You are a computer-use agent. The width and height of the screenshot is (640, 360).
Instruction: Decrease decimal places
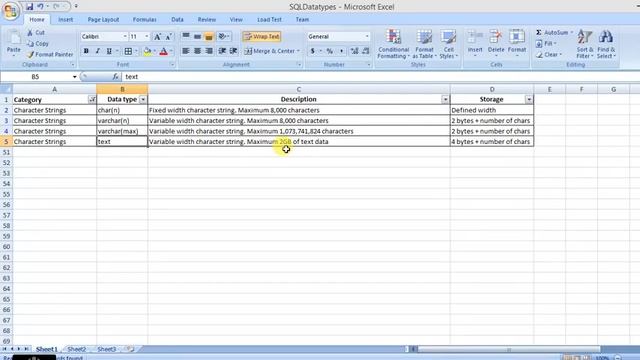pyautogui.click(x=366, y=51)
